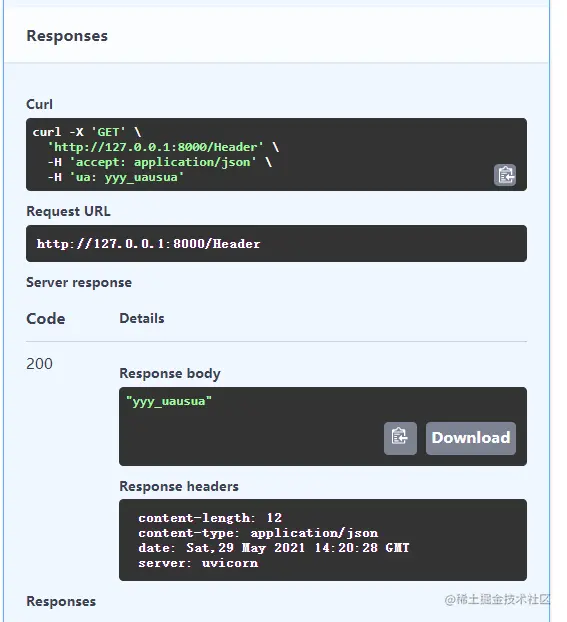
Task: Click the top Responses section heading
Action: (67, 36)
